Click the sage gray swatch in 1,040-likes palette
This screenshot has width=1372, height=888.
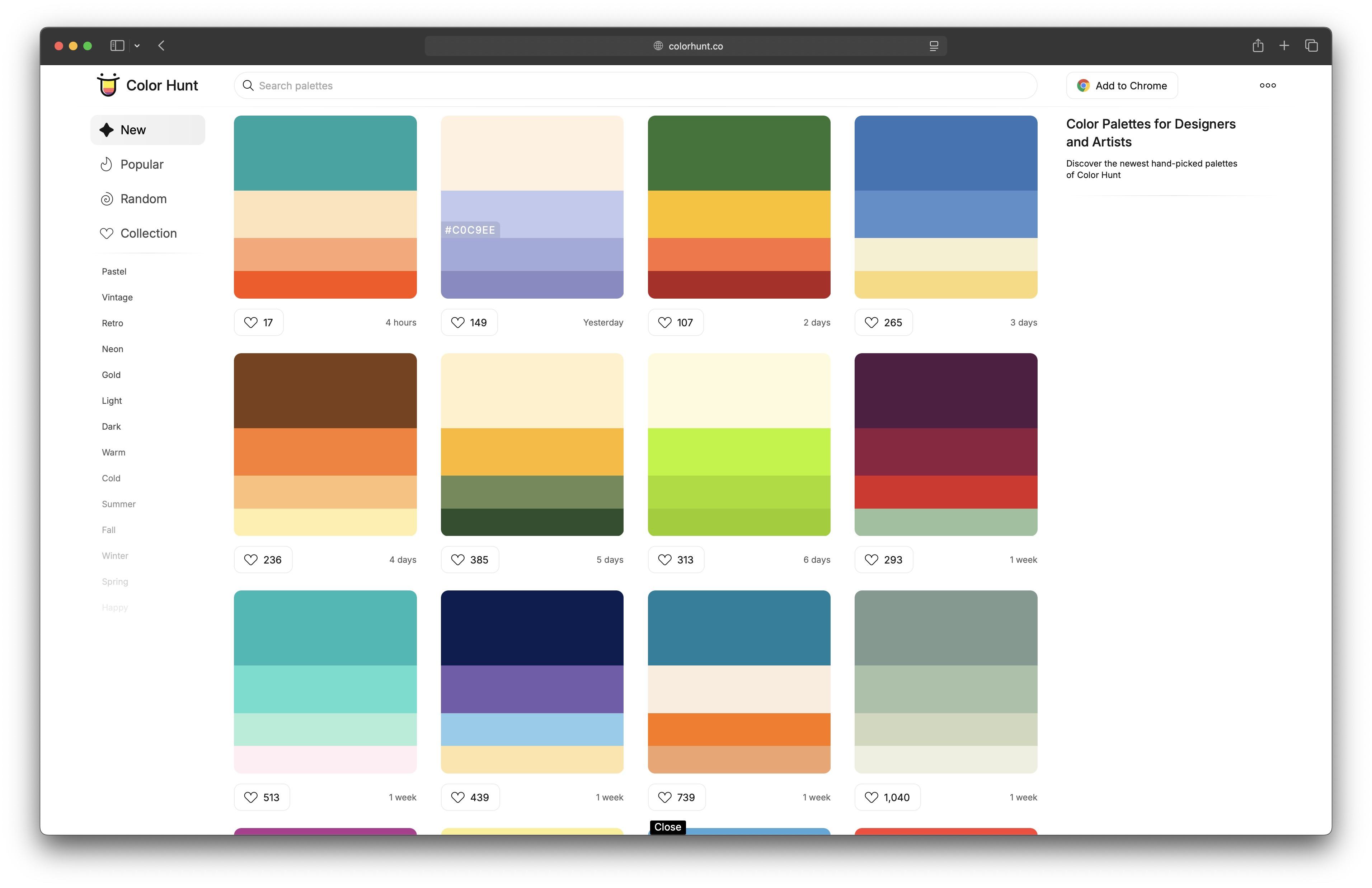946,627
